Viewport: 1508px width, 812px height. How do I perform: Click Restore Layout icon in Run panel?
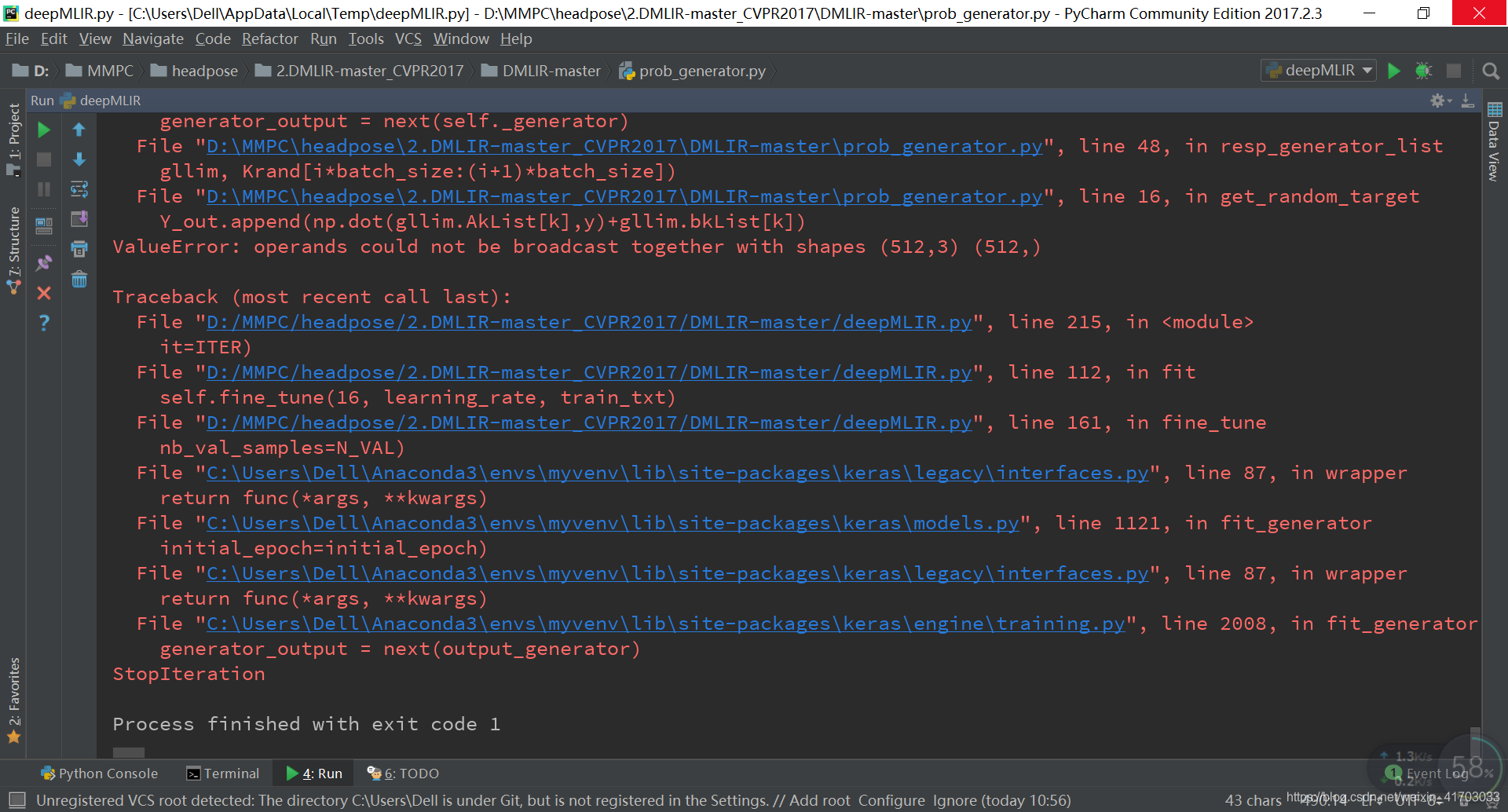click(44, 226)
